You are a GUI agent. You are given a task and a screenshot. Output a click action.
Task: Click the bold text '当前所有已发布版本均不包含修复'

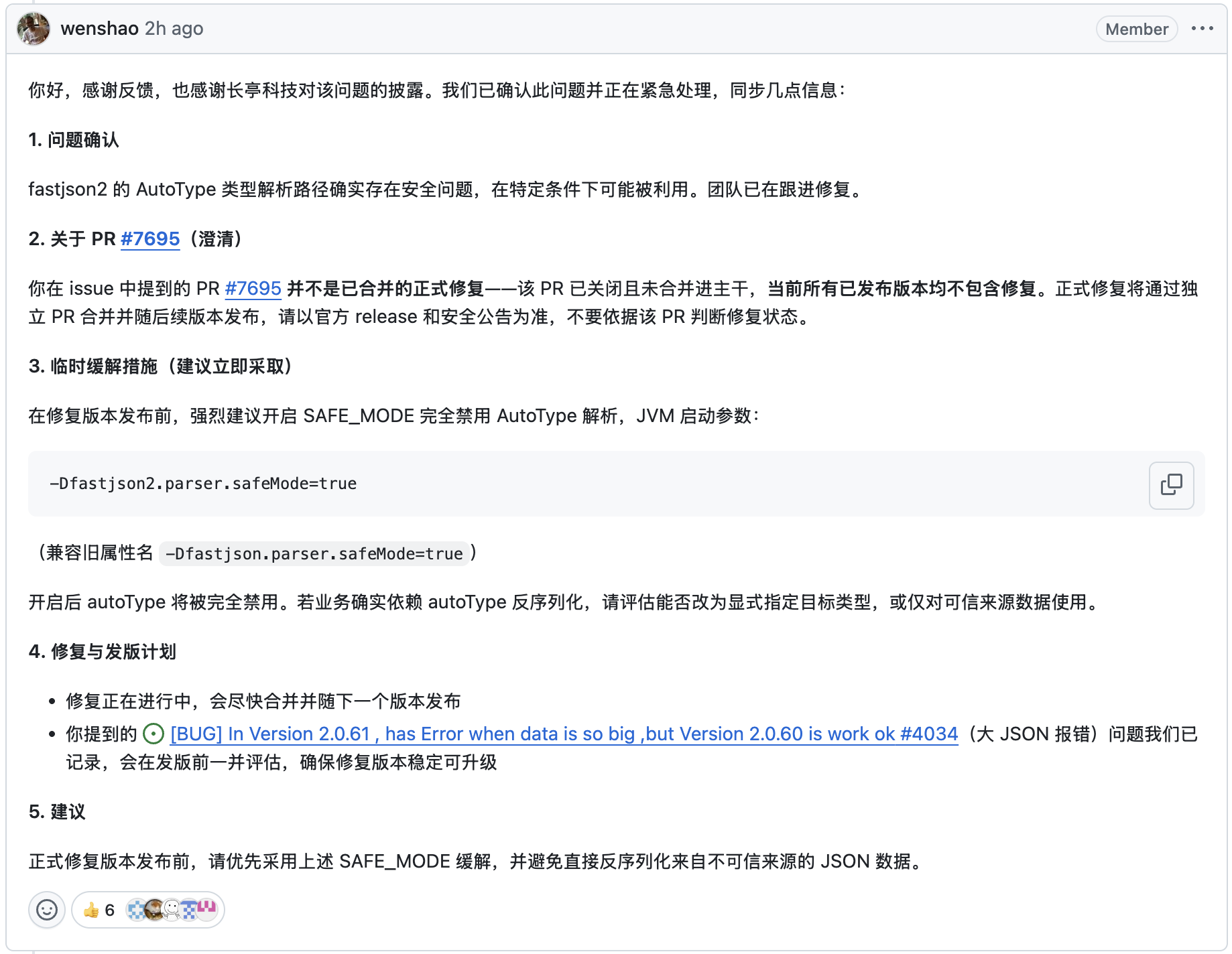tap(902, 289)
